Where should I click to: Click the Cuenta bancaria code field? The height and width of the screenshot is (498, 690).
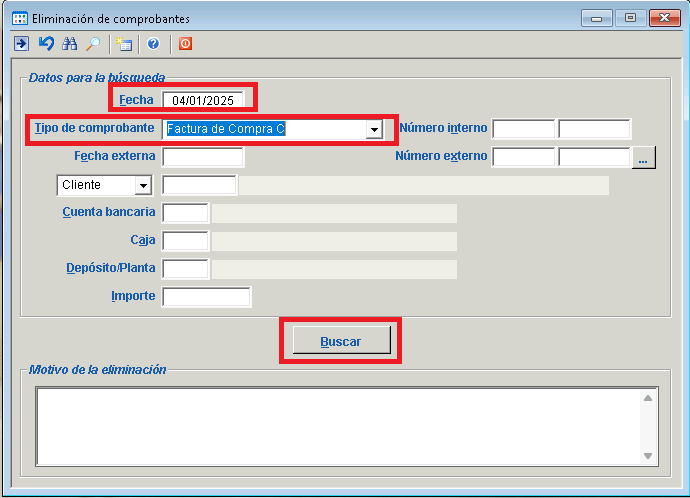pos(185,213)
